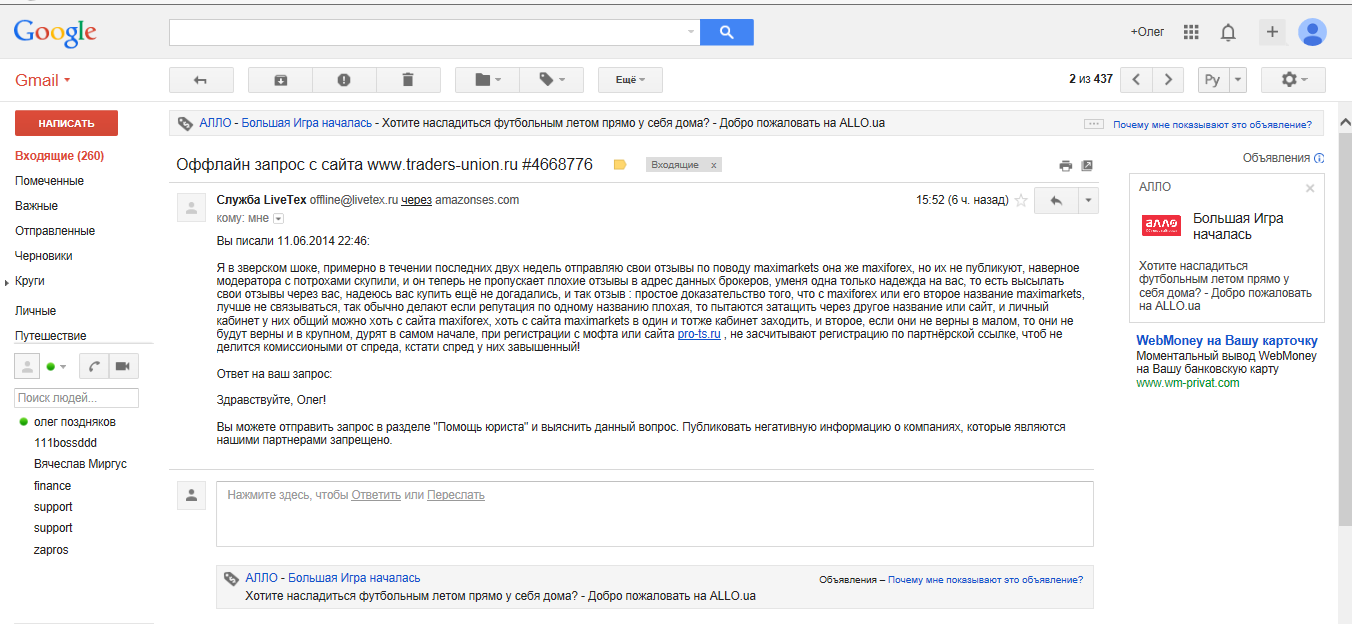The width and height of the screenshot is (1352, 624).
Task: Open the Move to folder dropdown
Action: pyautogui.click(x=488, y=80)
